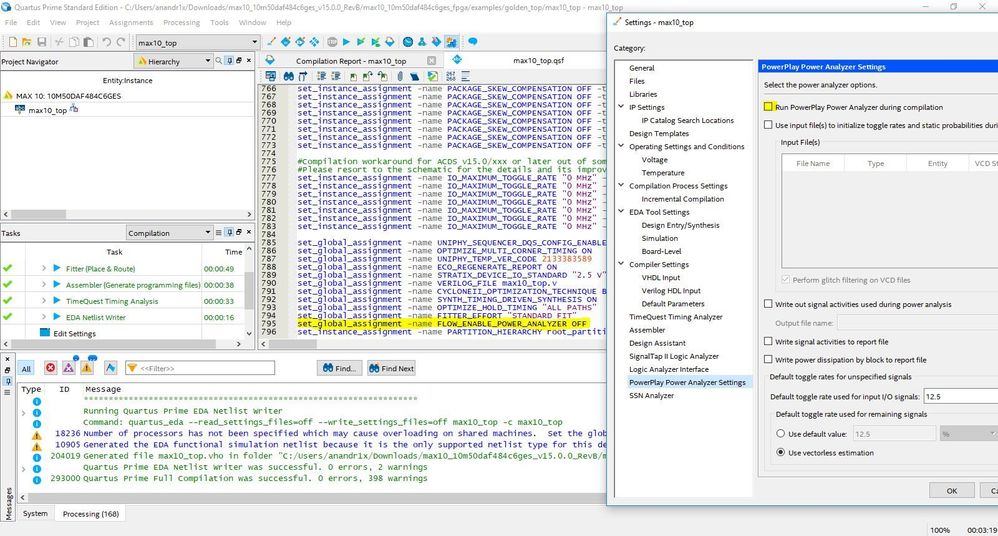Click the Stop Processing toolbar icon
This screenshot has height=536, width=998.
[331, 42]
